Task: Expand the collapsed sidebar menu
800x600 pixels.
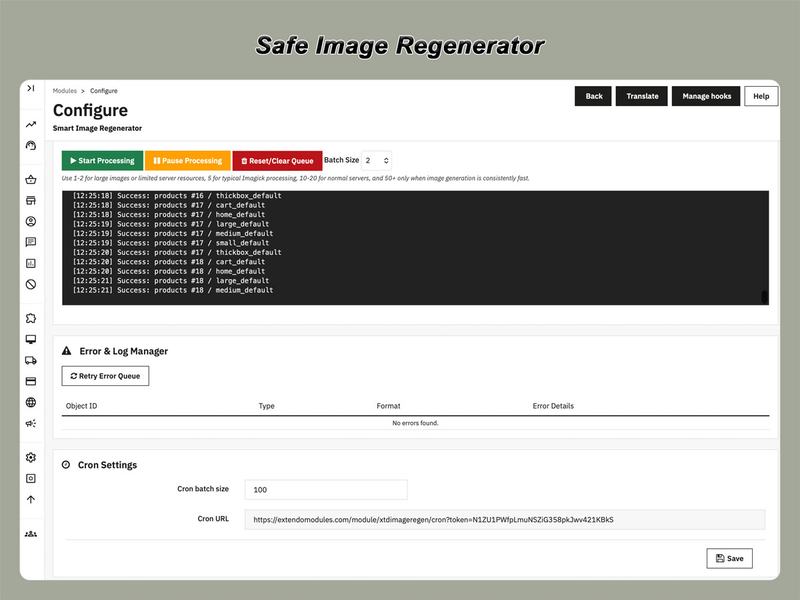Action: pyautogui.click(x=31, y=88)
